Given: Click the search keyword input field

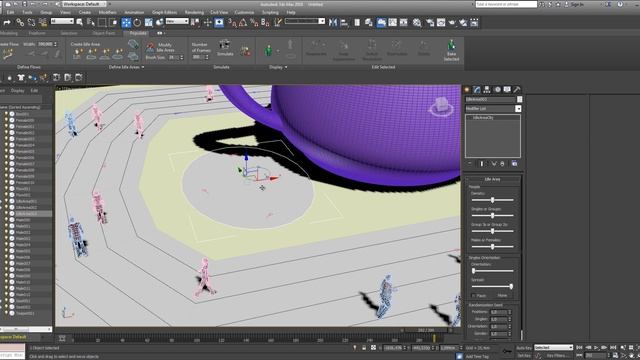Looking at the screenshot, I should point(506,4).
